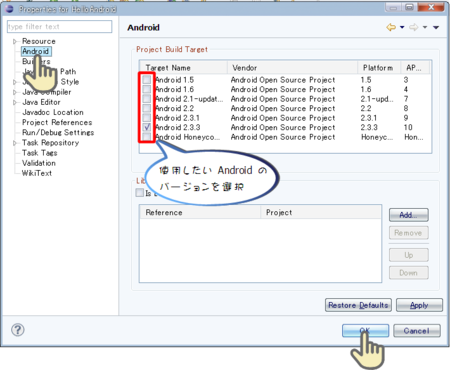Select Project References in the tree
This screenshot has width=450, height=370.
click(x=57, y=122)
